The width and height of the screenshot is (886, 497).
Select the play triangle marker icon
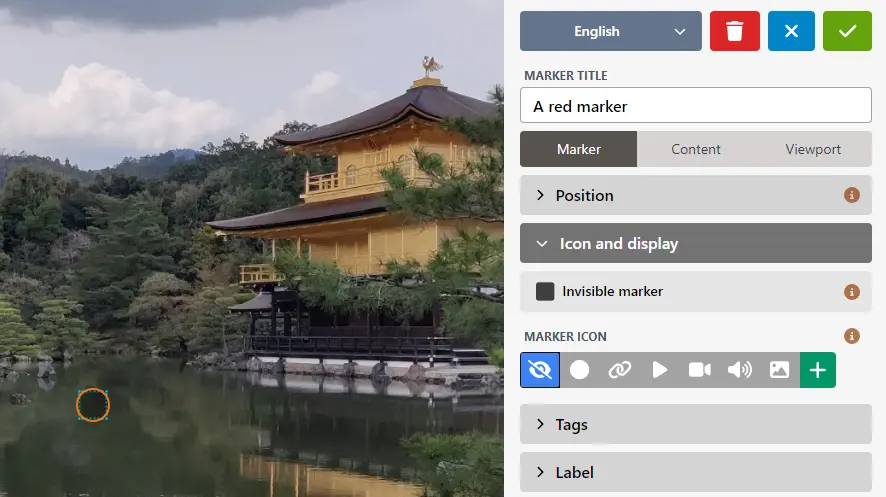tap(660, 370)
